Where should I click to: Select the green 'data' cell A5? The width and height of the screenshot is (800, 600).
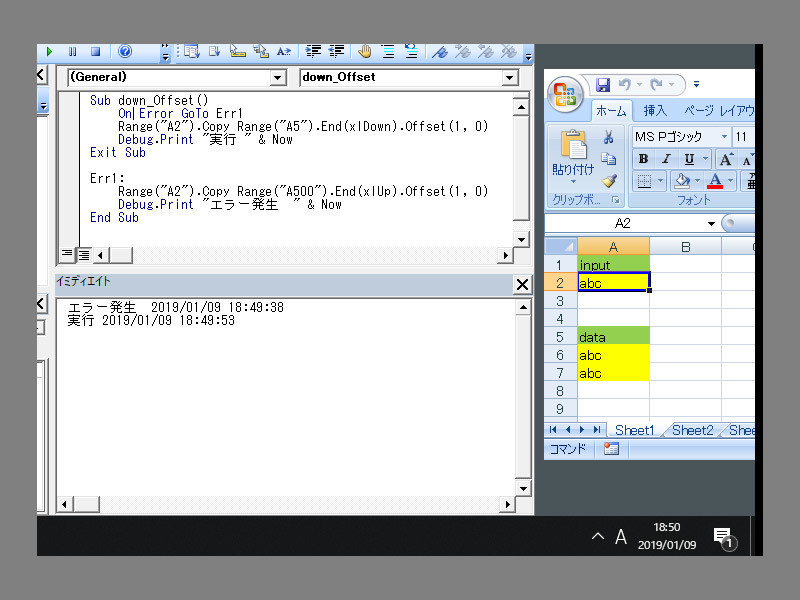pyautogui.click(x=613, y=337)
